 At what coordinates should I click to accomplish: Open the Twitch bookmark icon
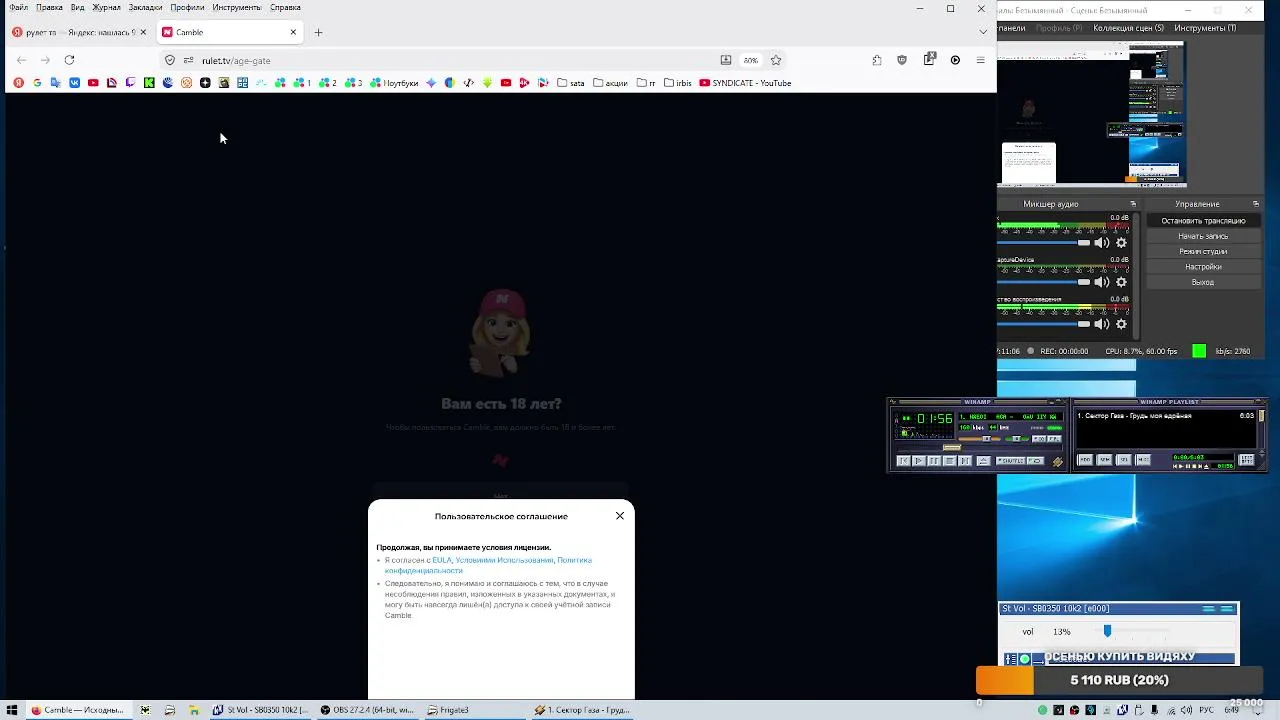coord(130,83)
